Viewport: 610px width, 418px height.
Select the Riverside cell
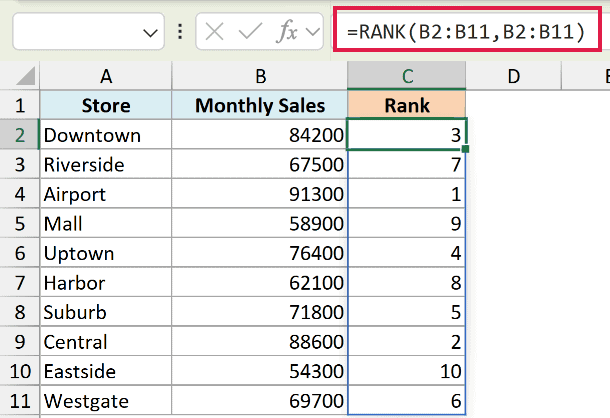tap(106, 164)
